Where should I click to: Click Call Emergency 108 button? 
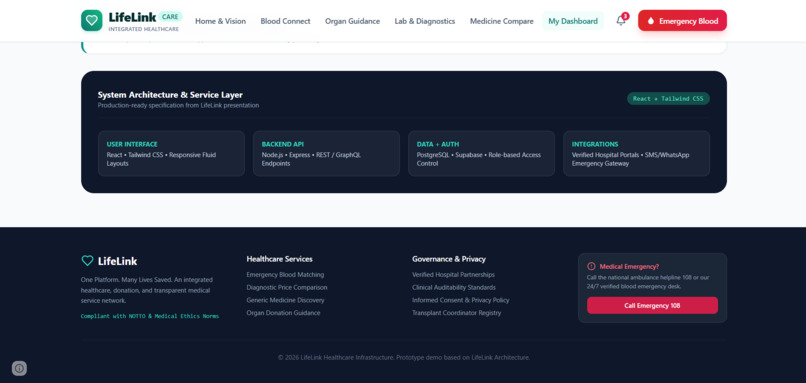652,305
